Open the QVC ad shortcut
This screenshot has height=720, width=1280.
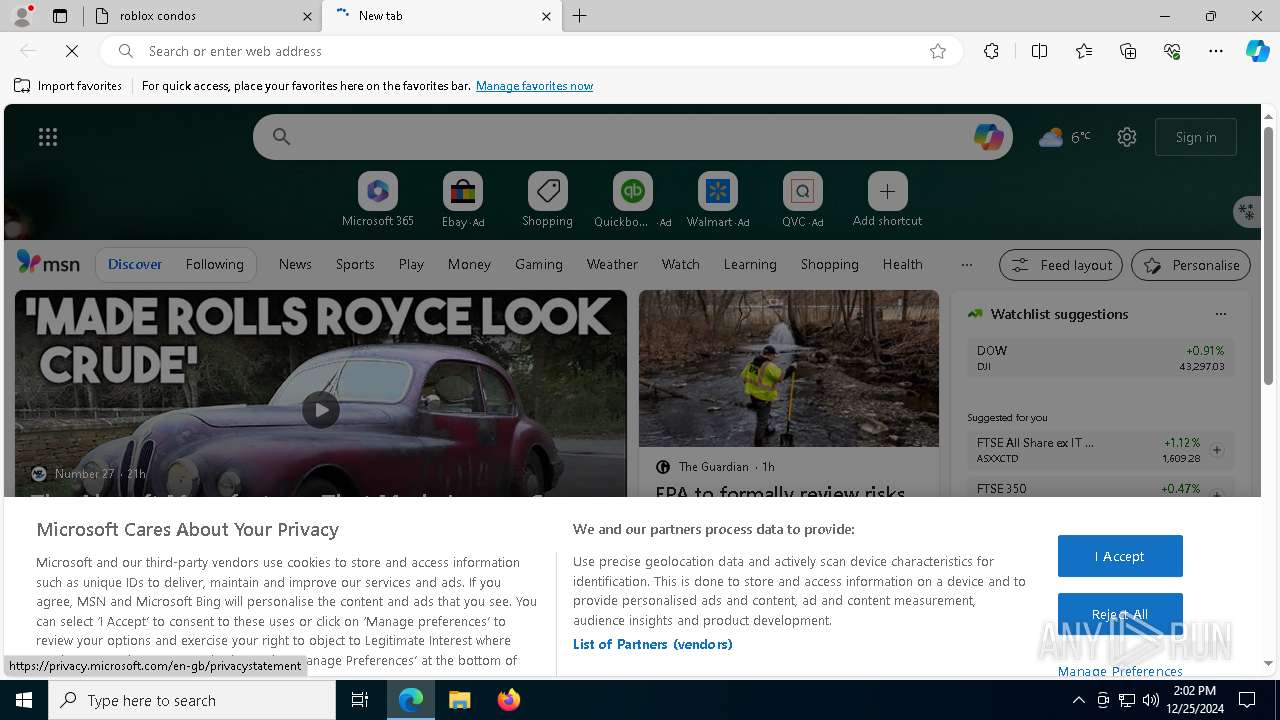802,200
